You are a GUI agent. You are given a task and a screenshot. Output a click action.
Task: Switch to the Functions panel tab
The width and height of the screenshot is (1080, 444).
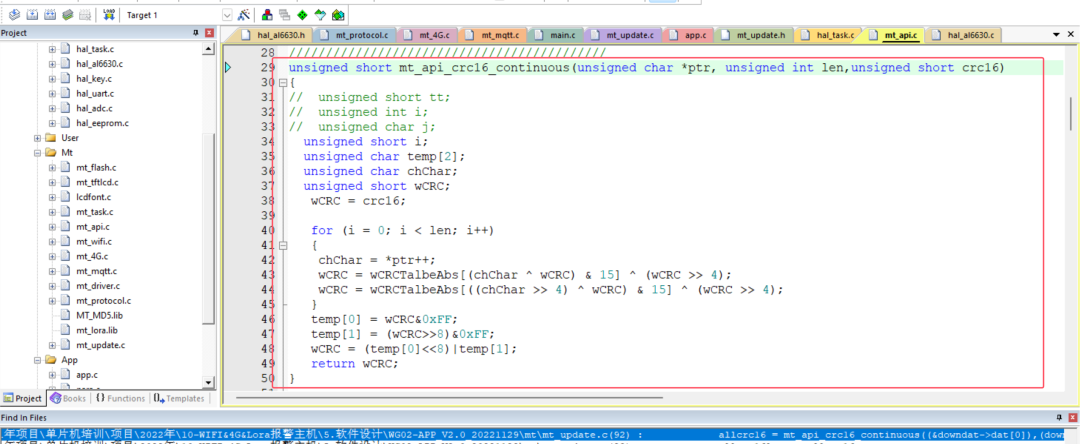[x=121, y=399]
